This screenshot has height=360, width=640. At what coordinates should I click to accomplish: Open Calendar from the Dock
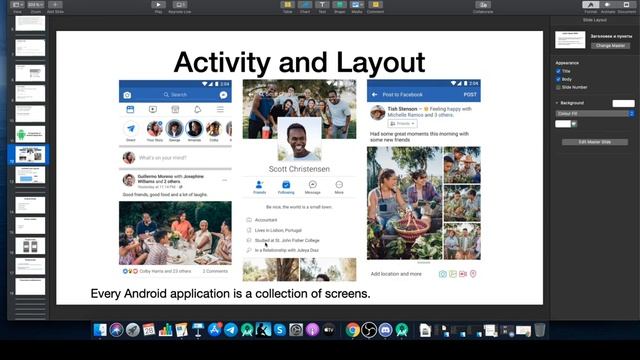149,330
